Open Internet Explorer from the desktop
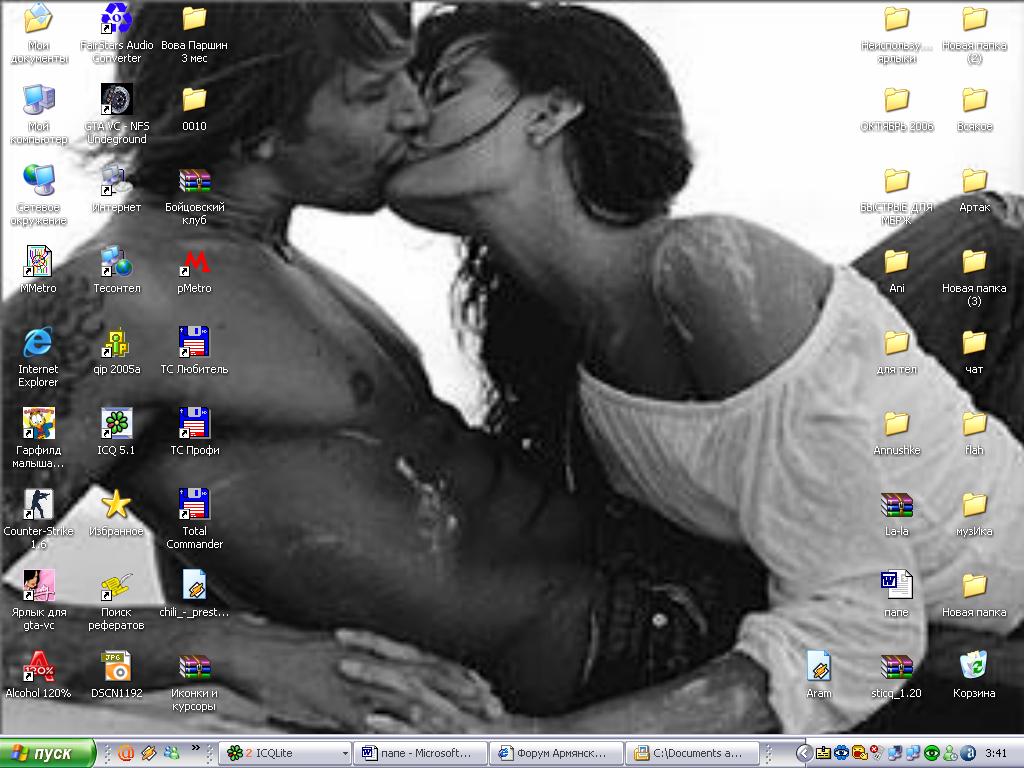This screenshot has height=768, width=1024. click(38, 343)
